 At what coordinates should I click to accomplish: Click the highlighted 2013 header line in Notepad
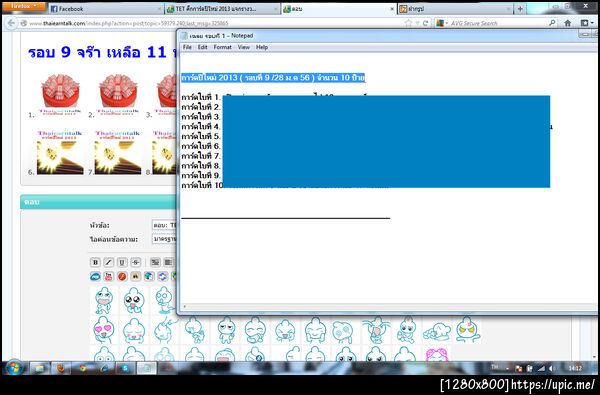coord(273,78)
